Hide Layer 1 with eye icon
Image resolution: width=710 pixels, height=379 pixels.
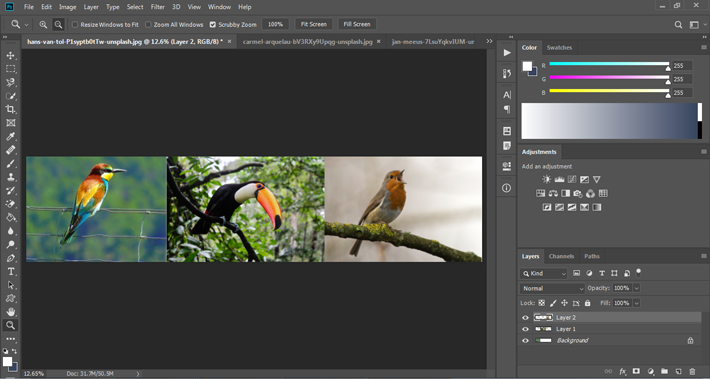tap(525, 329)
